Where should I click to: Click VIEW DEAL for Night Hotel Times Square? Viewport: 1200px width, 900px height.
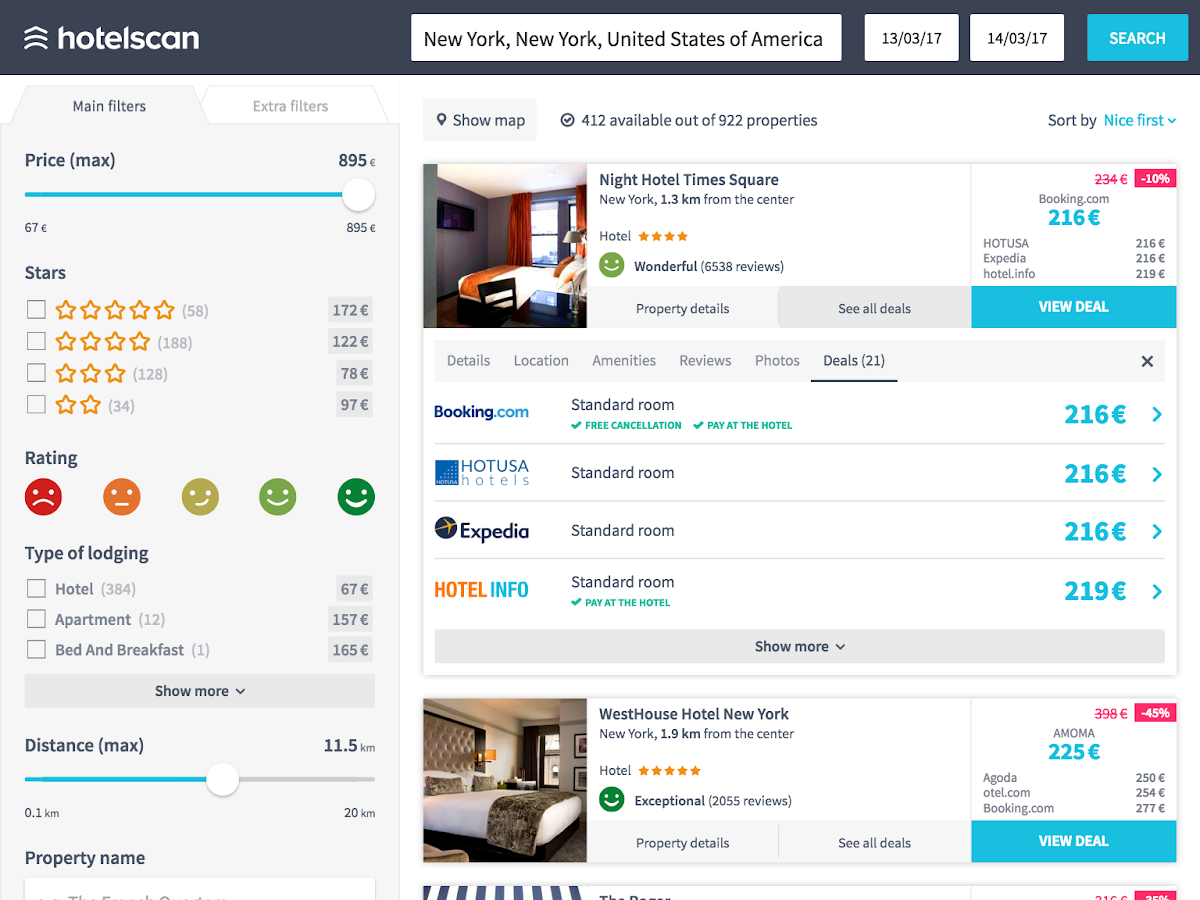pyautogui.click(x=1073, y=307)
